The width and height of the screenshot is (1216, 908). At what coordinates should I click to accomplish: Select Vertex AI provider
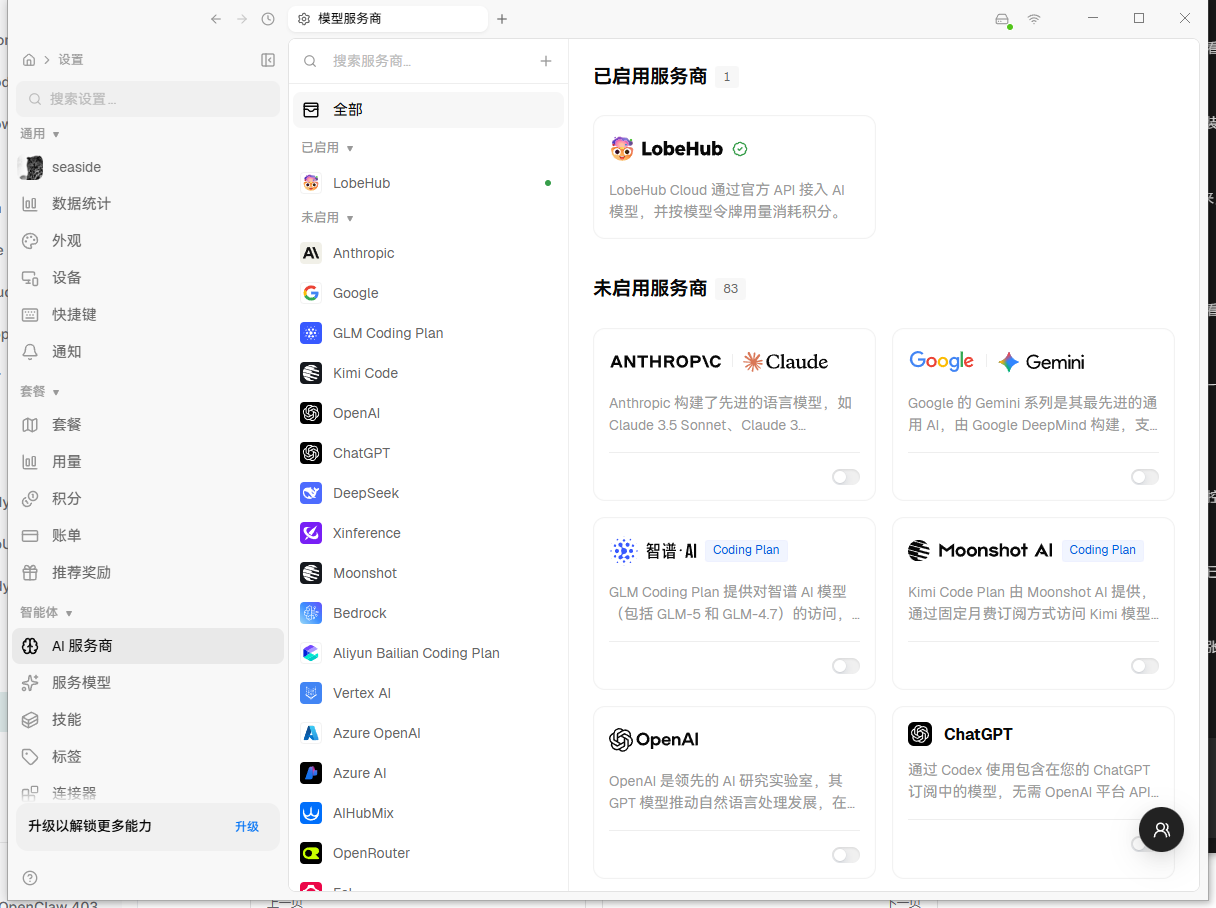[428, 693]
